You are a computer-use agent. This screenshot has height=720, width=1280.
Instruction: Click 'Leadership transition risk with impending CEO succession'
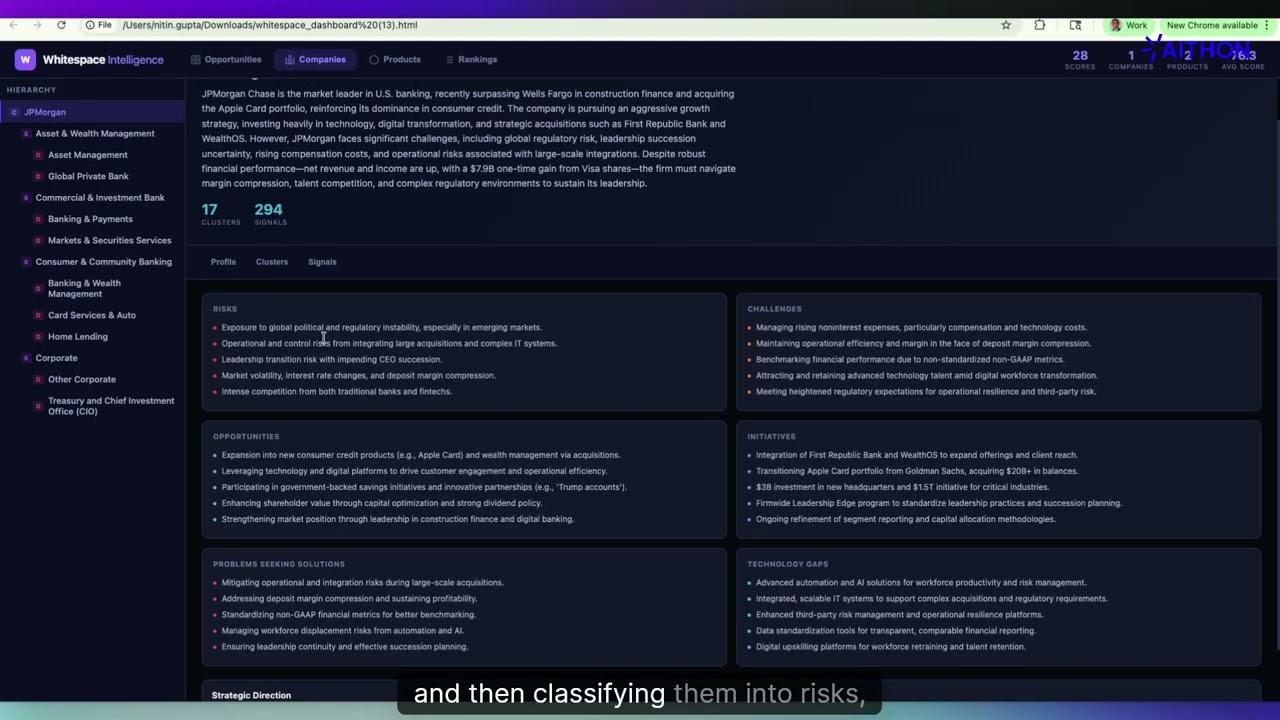pyautogui.click(x=331, y=359)
